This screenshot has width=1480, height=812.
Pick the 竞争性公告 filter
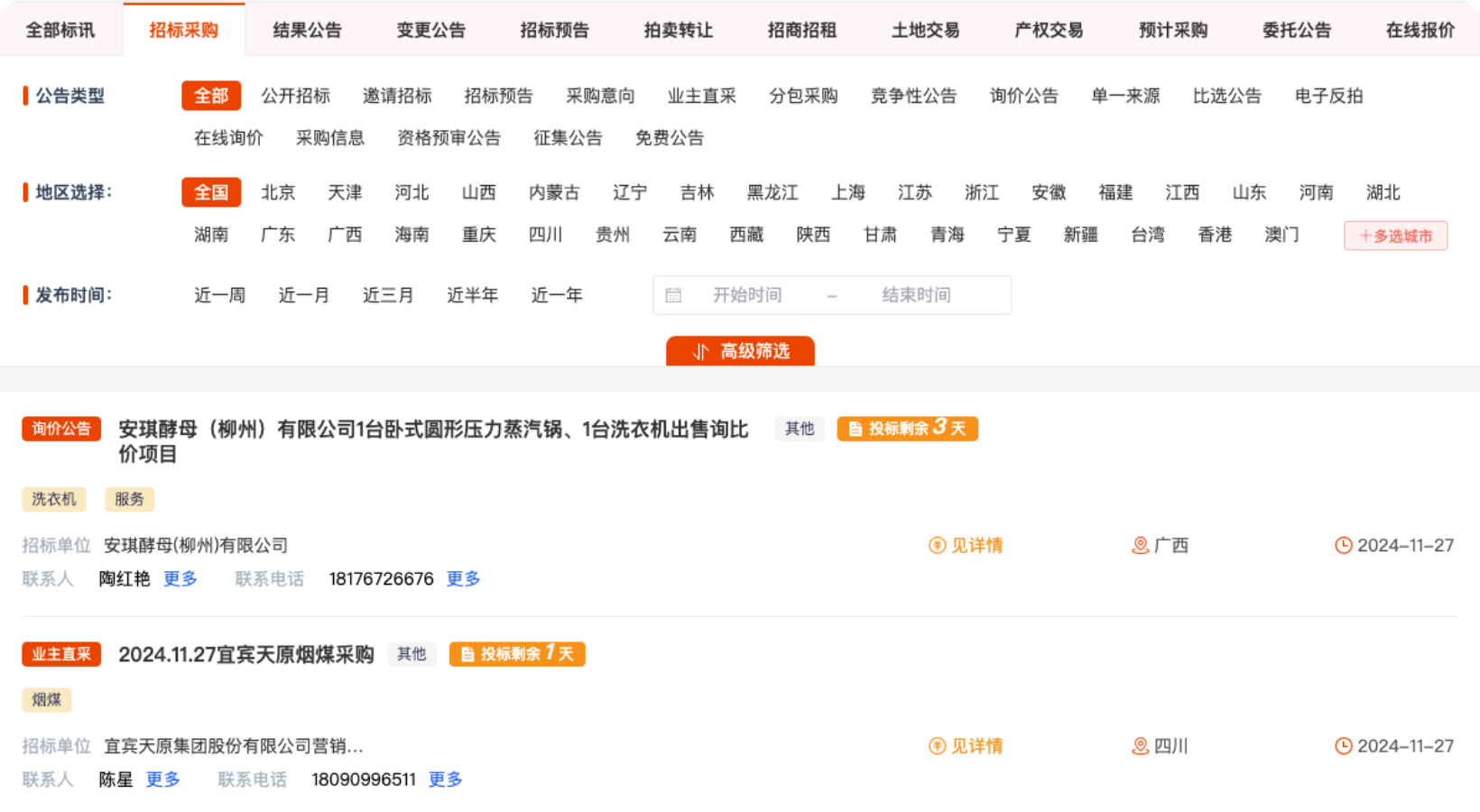pyautogui.click(x=913, y=96)
